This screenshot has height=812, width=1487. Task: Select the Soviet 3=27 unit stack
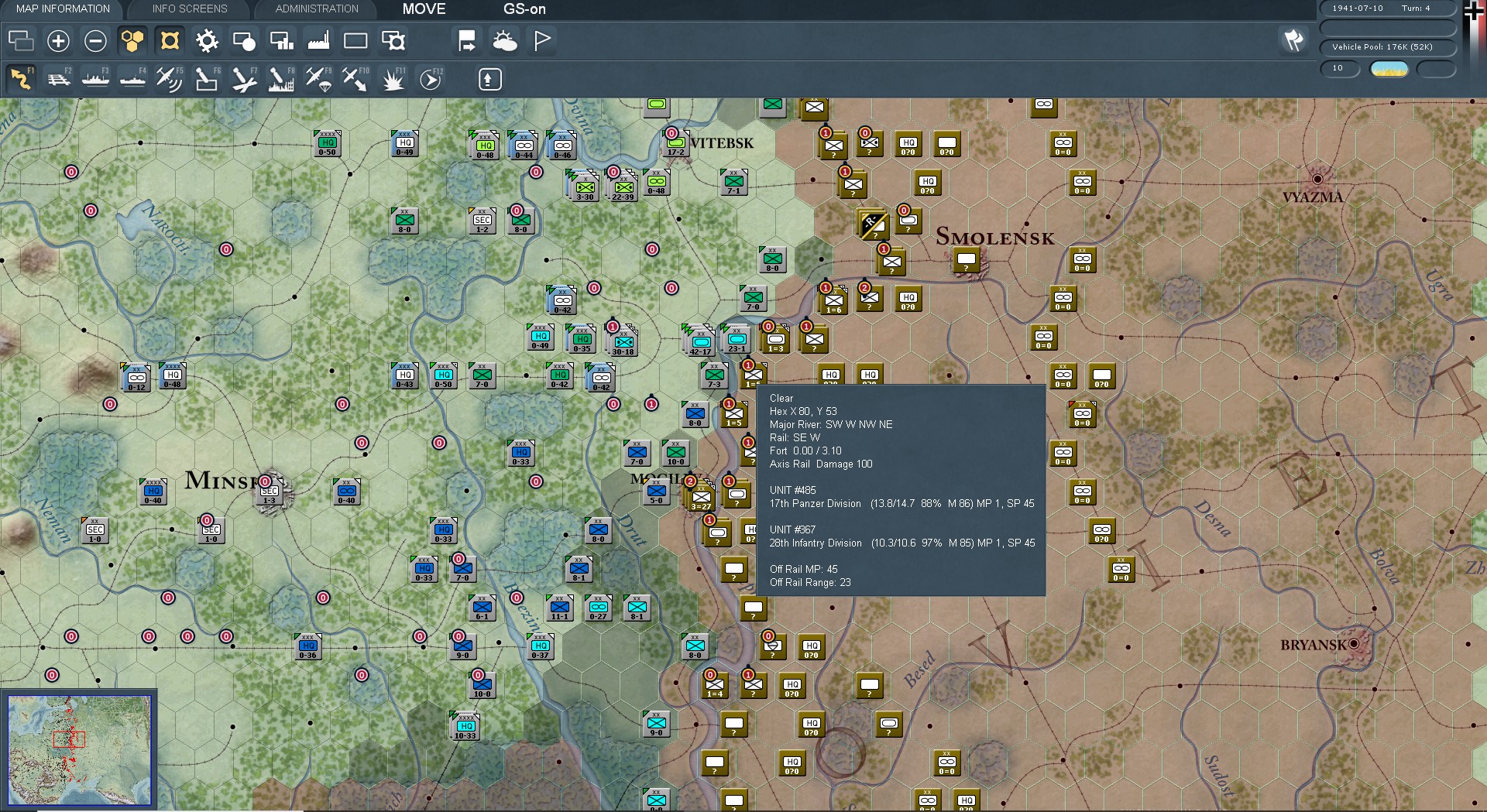(701, 496)
